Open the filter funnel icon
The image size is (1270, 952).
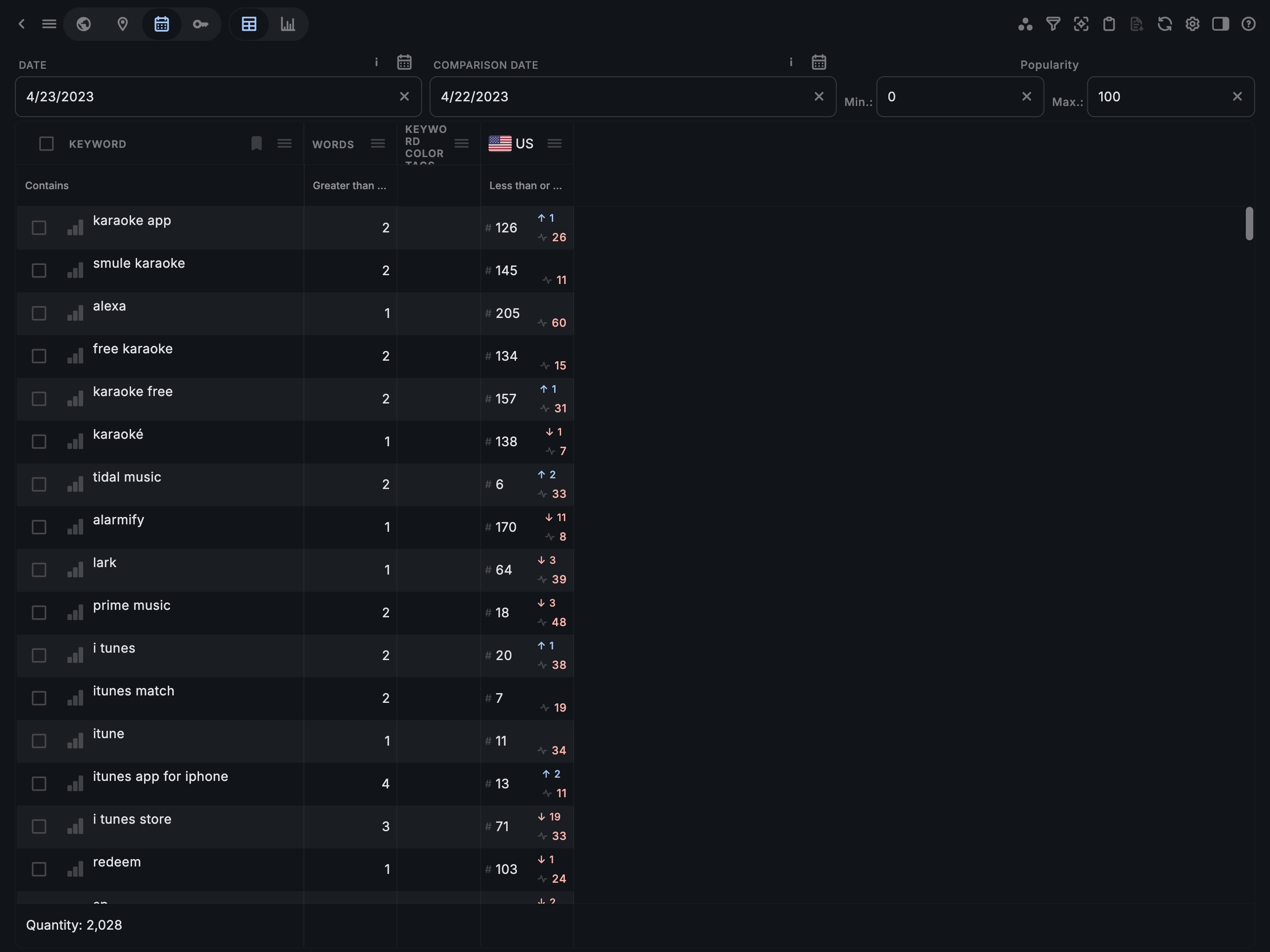[x=1053, y=24]
